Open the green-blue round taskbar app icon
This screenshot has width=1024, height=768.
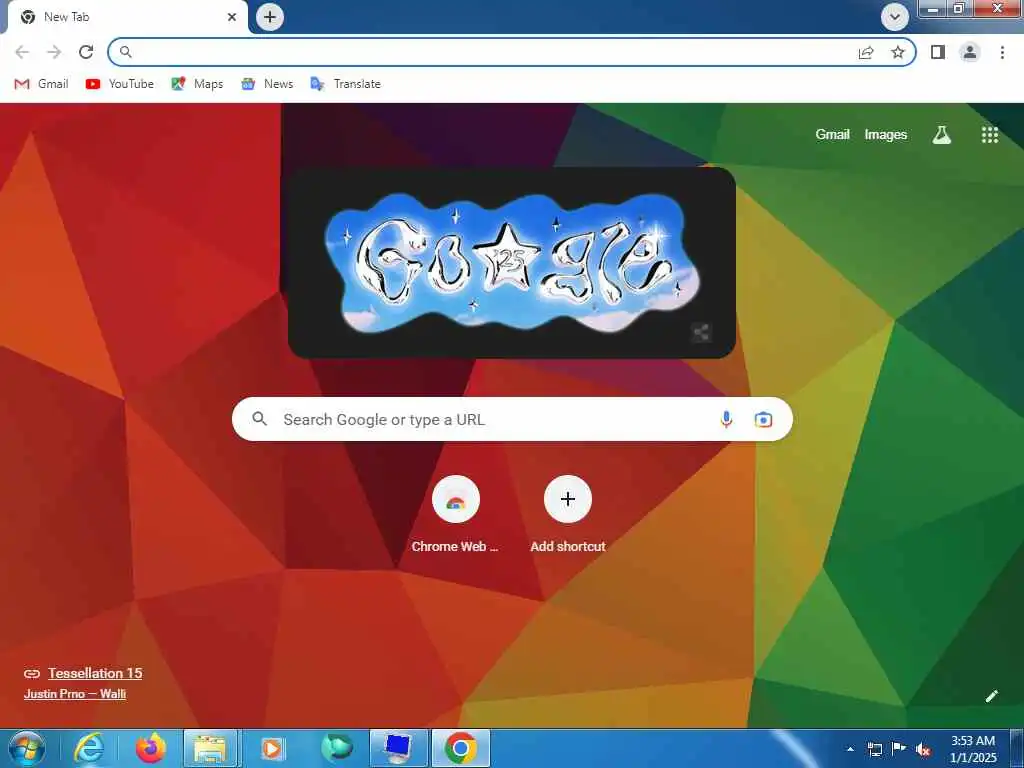coord(337,748)
